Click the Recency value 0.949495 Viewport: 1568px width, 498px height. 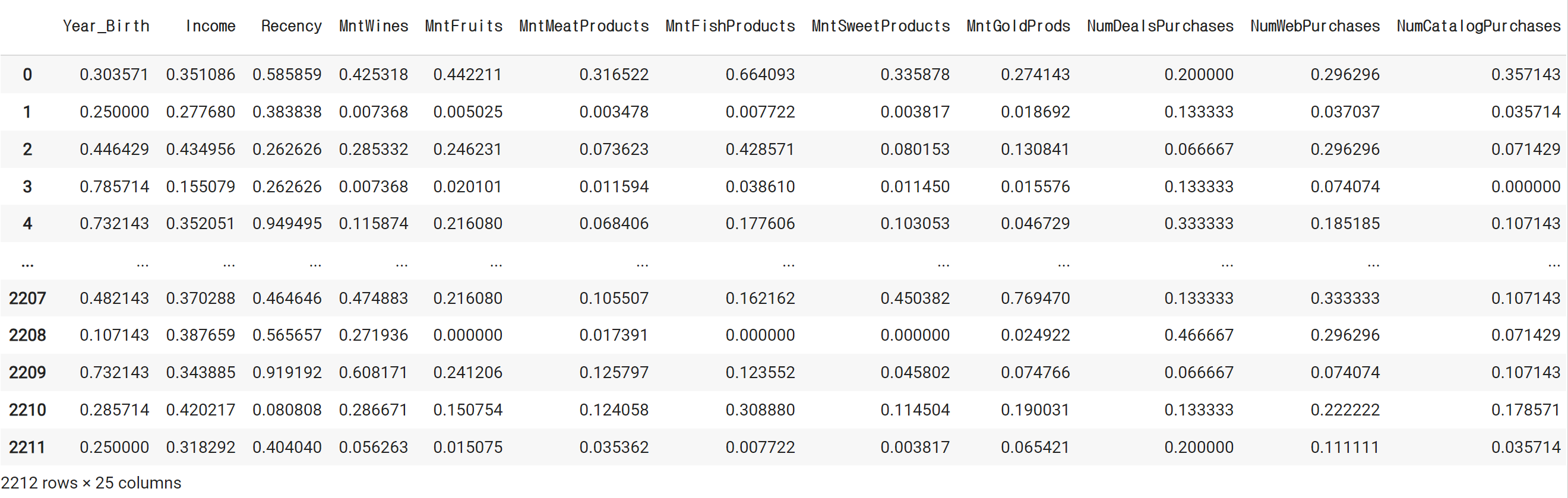(287, 223)
